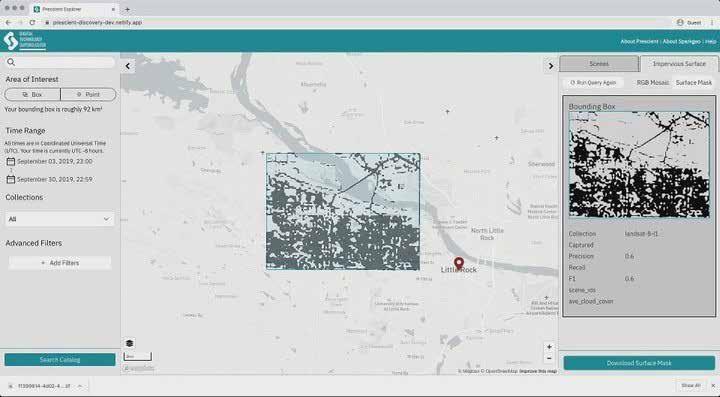Select Point area of interest mode
The width and height of the screenshot is (720, 397).
click(x=88, y=95)
